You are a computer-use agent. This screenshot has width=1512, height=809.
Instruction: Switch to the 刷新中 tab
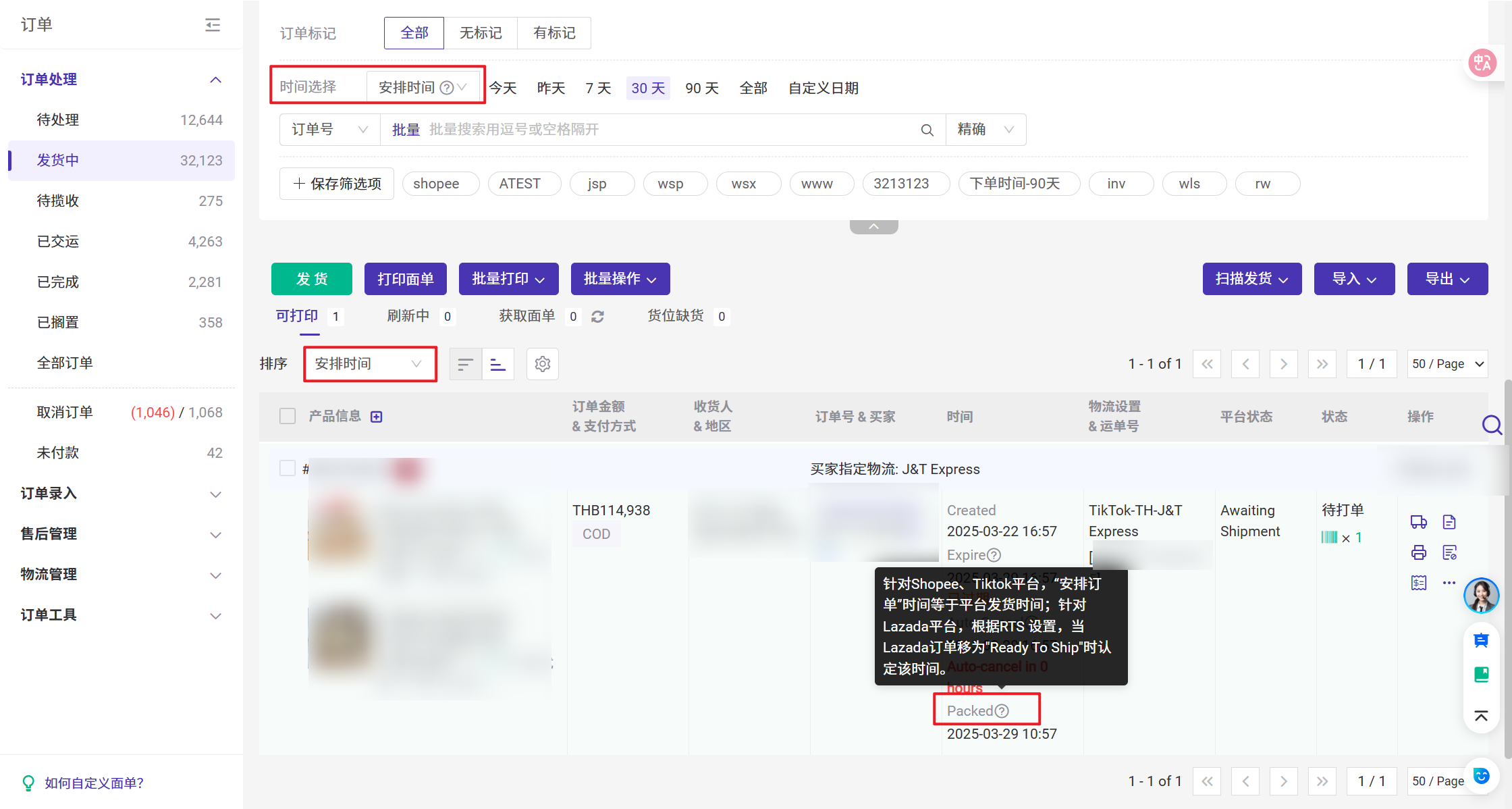click(421, 316)
